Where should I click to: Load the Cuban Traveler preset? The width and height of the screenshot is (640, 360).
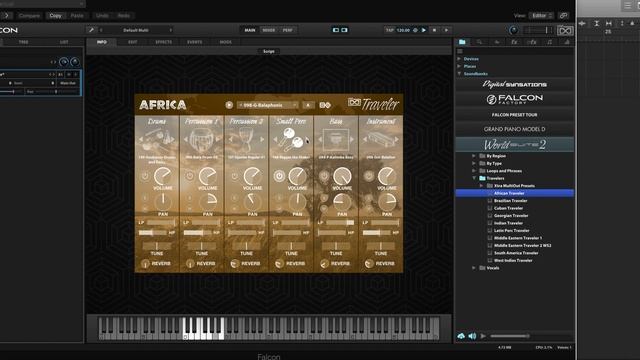(508, 208)
